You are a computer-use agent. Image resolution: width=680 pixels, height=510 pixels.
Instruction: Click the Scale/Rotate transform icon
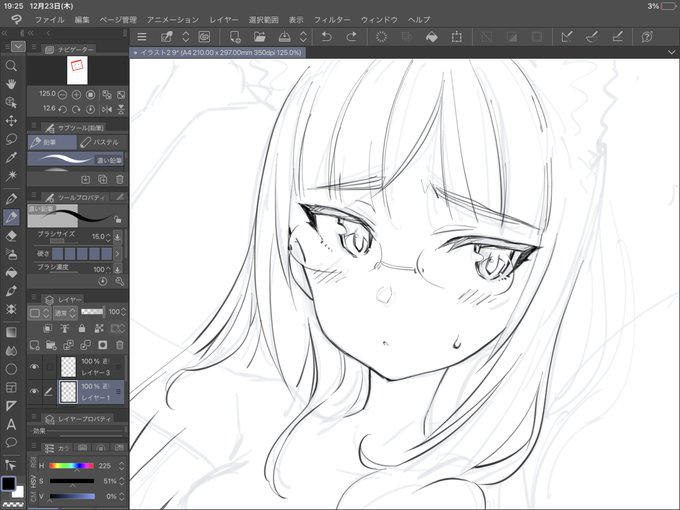click(456, 37)
